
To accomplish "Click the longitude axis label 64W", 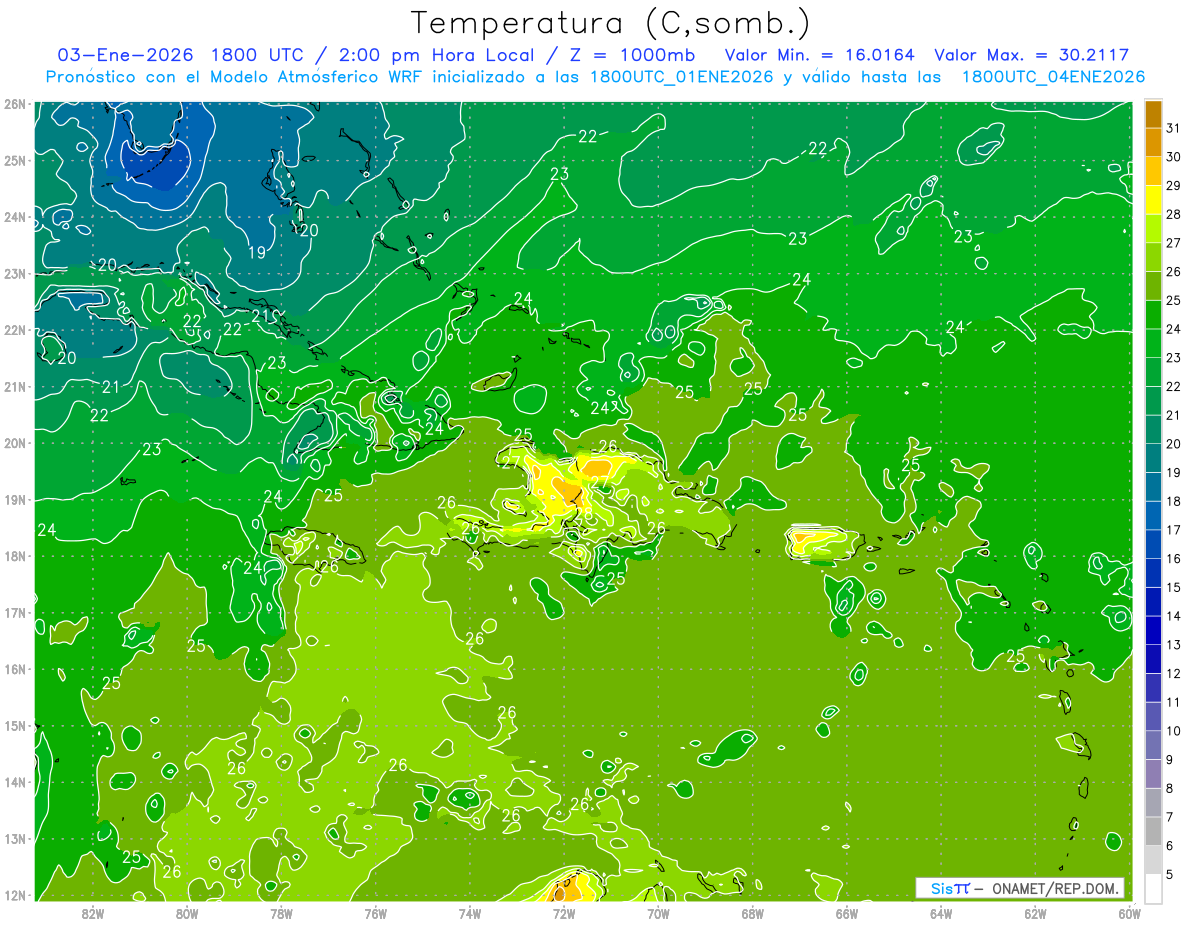I will [941, 913].
